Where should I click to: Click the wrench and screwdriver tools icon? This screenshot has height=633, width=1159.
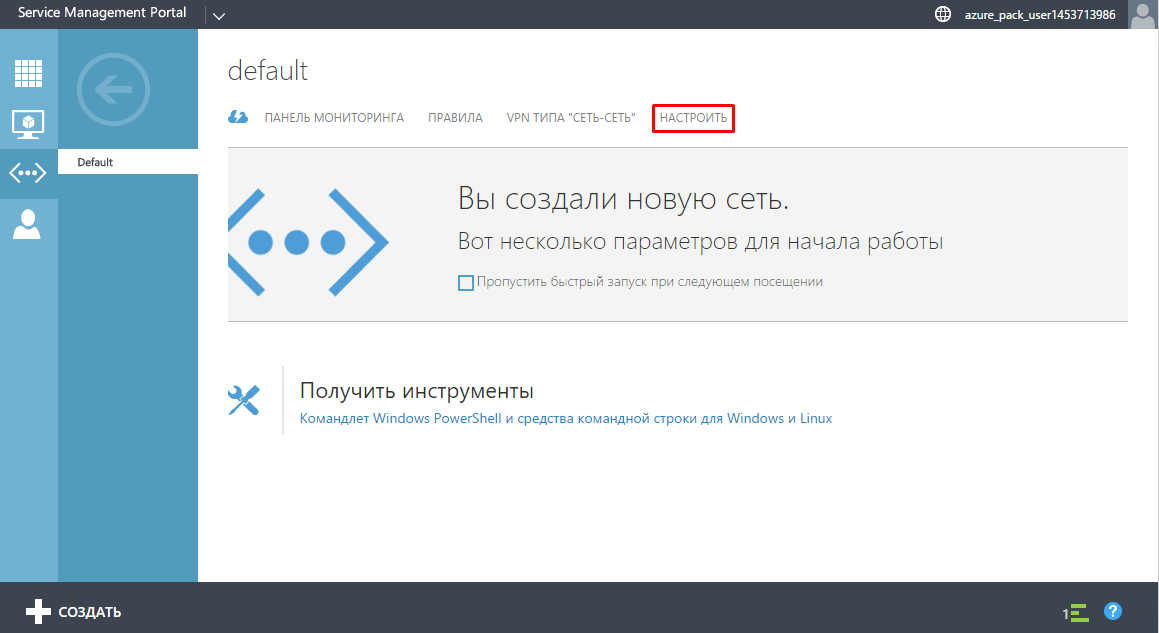tap(245, 400)
